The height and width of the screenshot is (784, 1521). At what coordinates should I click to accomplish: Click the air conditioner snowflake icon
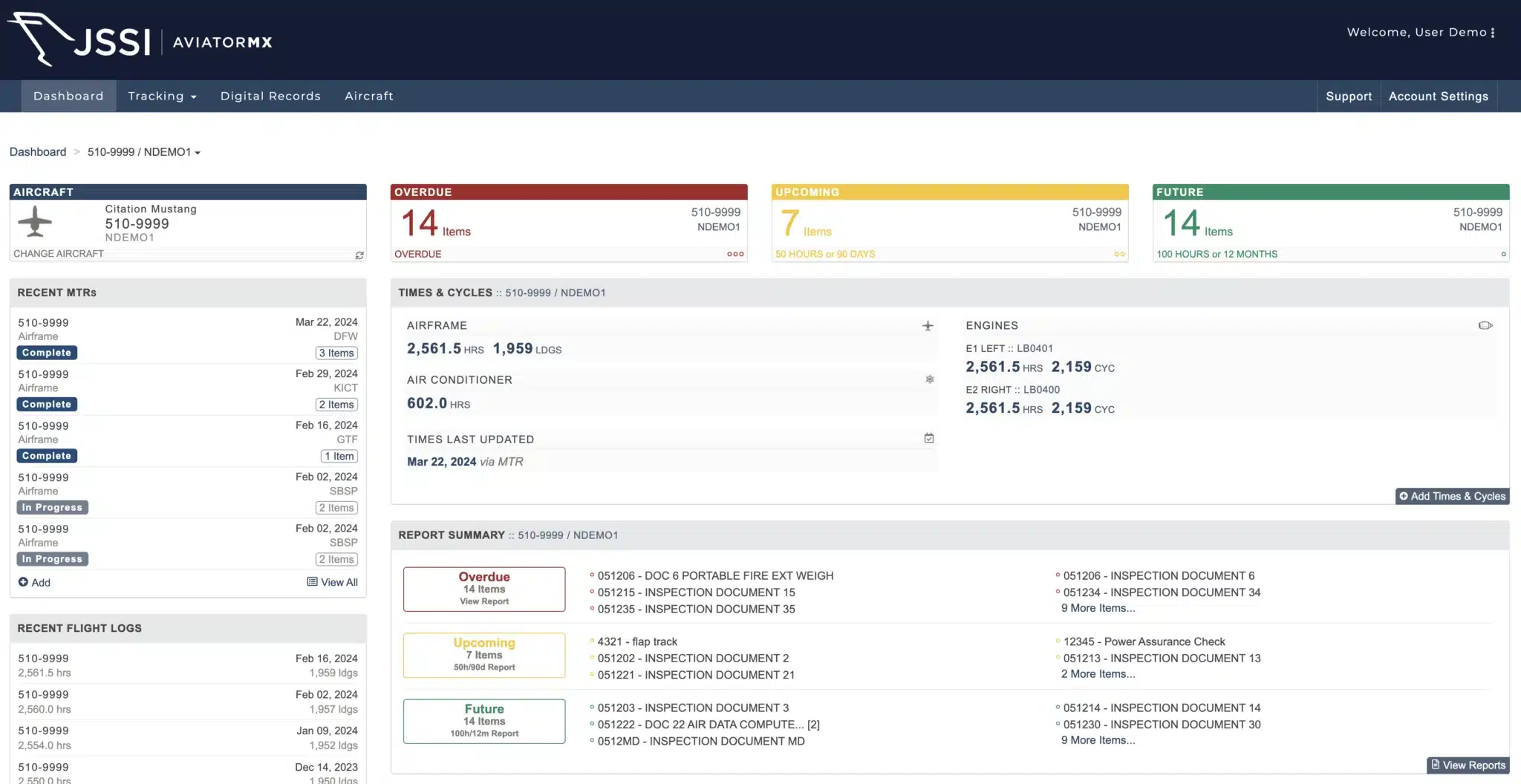929,379
